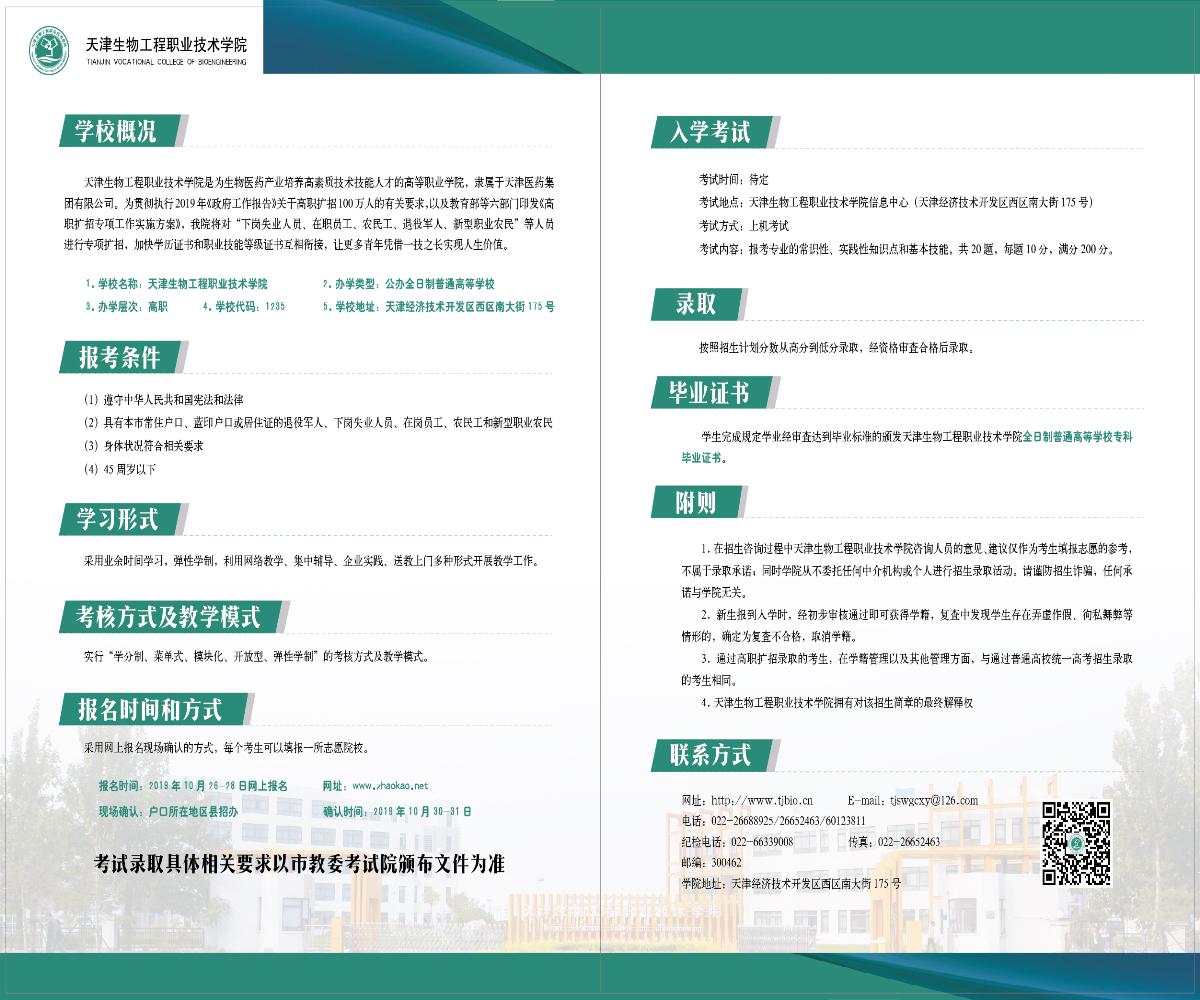Click the 实行"学分制、菜单式" assessment line

[257, 657]
